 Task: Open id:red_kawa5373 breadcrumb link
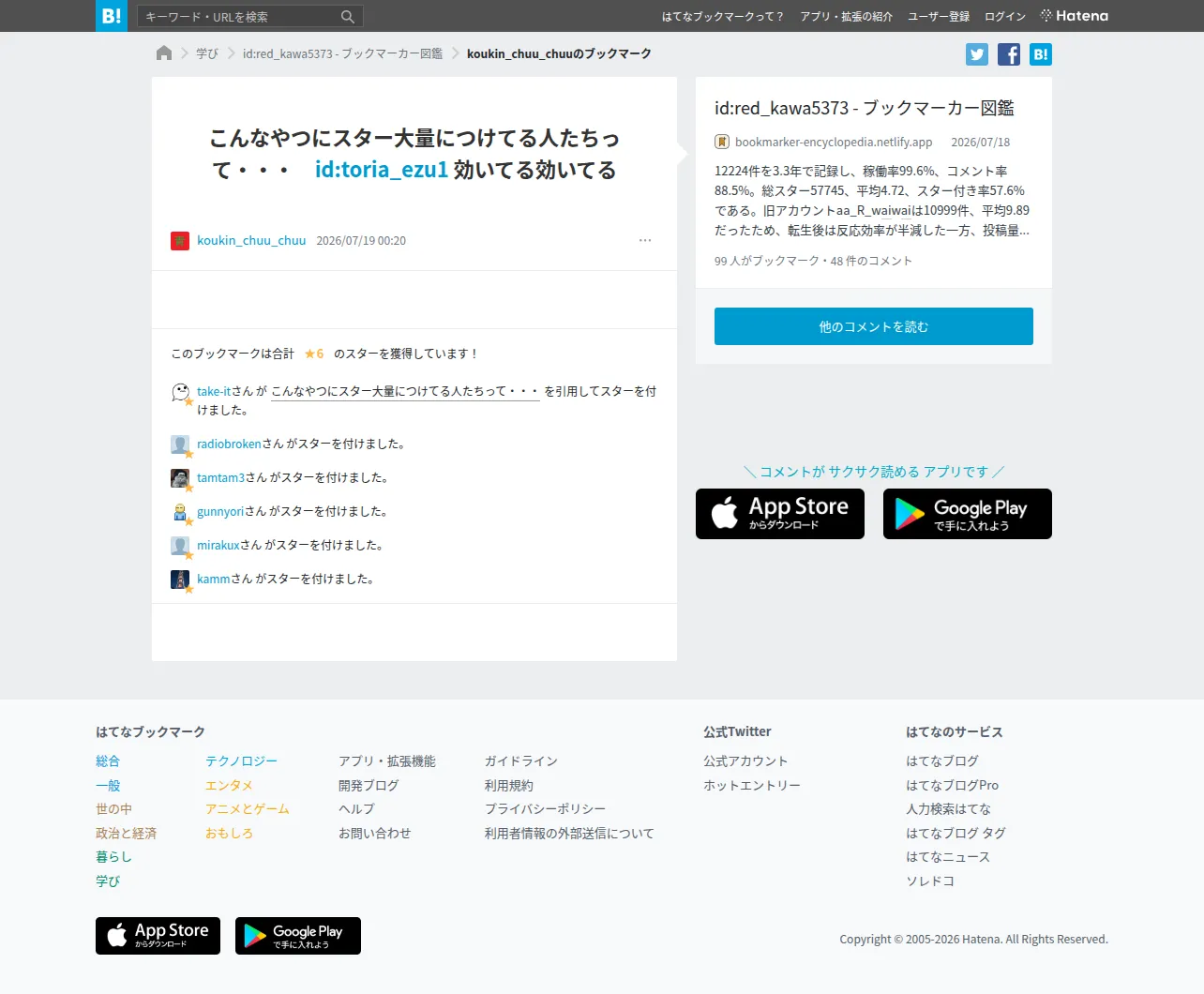pyautogui.click(x=343, y=54)
